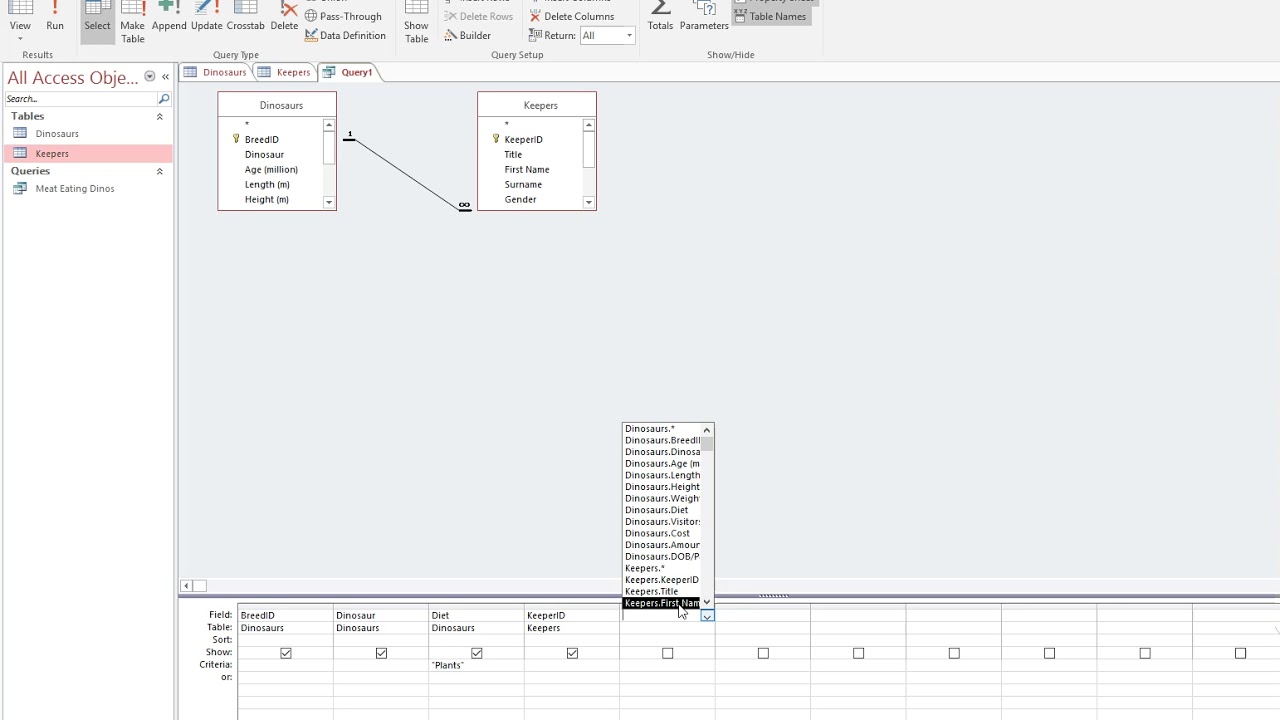Uncheck Show for the Diet column

click(477, 653)
